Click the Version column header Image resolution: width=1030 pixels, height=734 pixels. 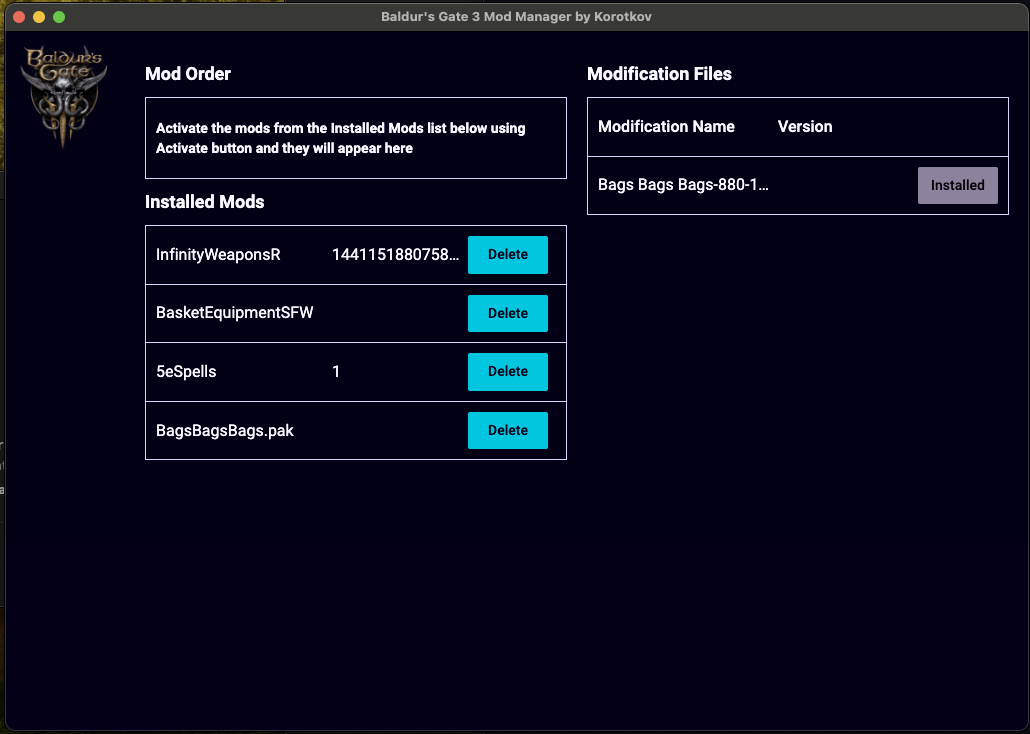tap(803, 127)
